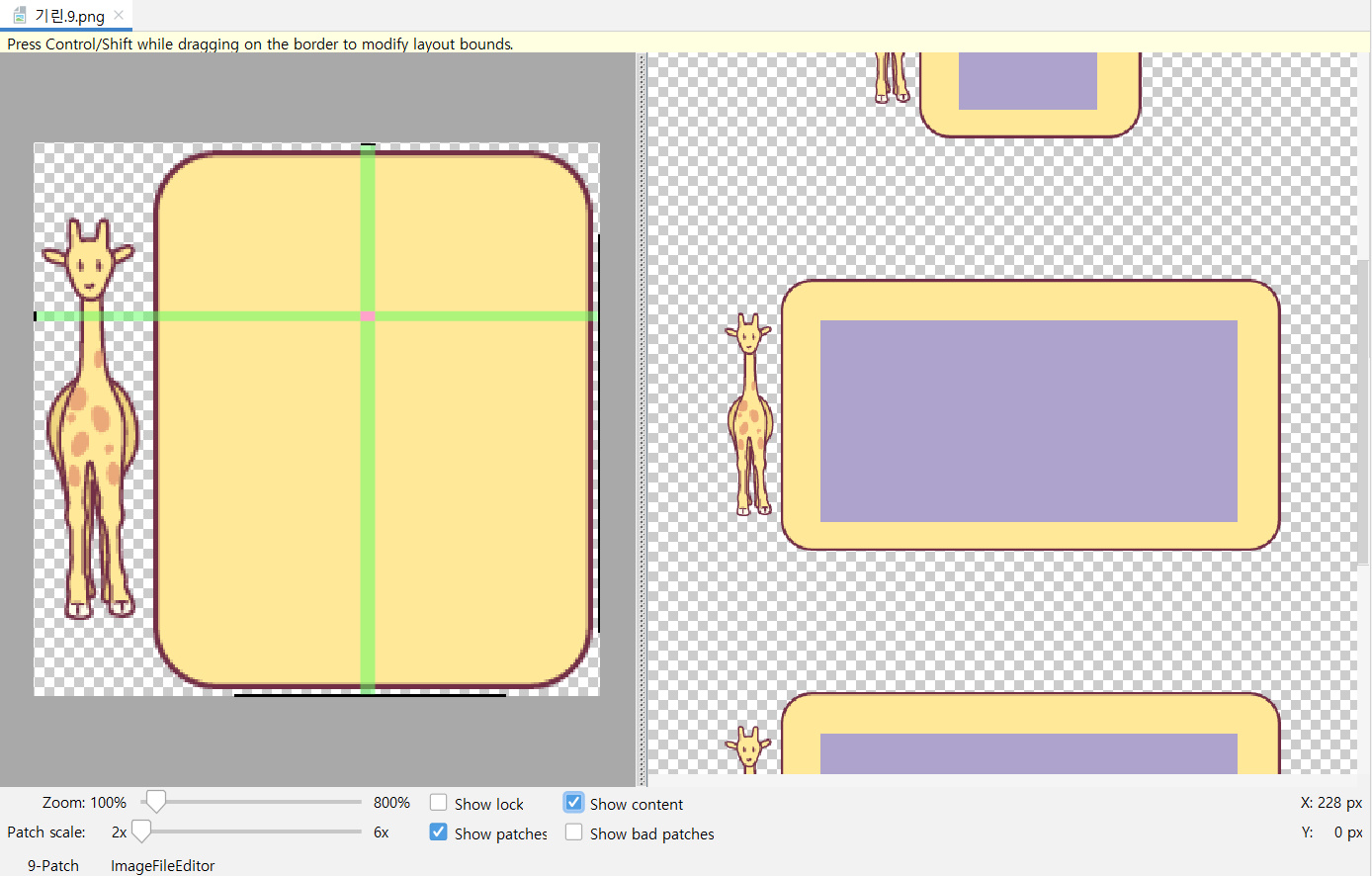Click the bottom black content padding marker
Viewport: 1372px width, 876px height.
[370, 695]
